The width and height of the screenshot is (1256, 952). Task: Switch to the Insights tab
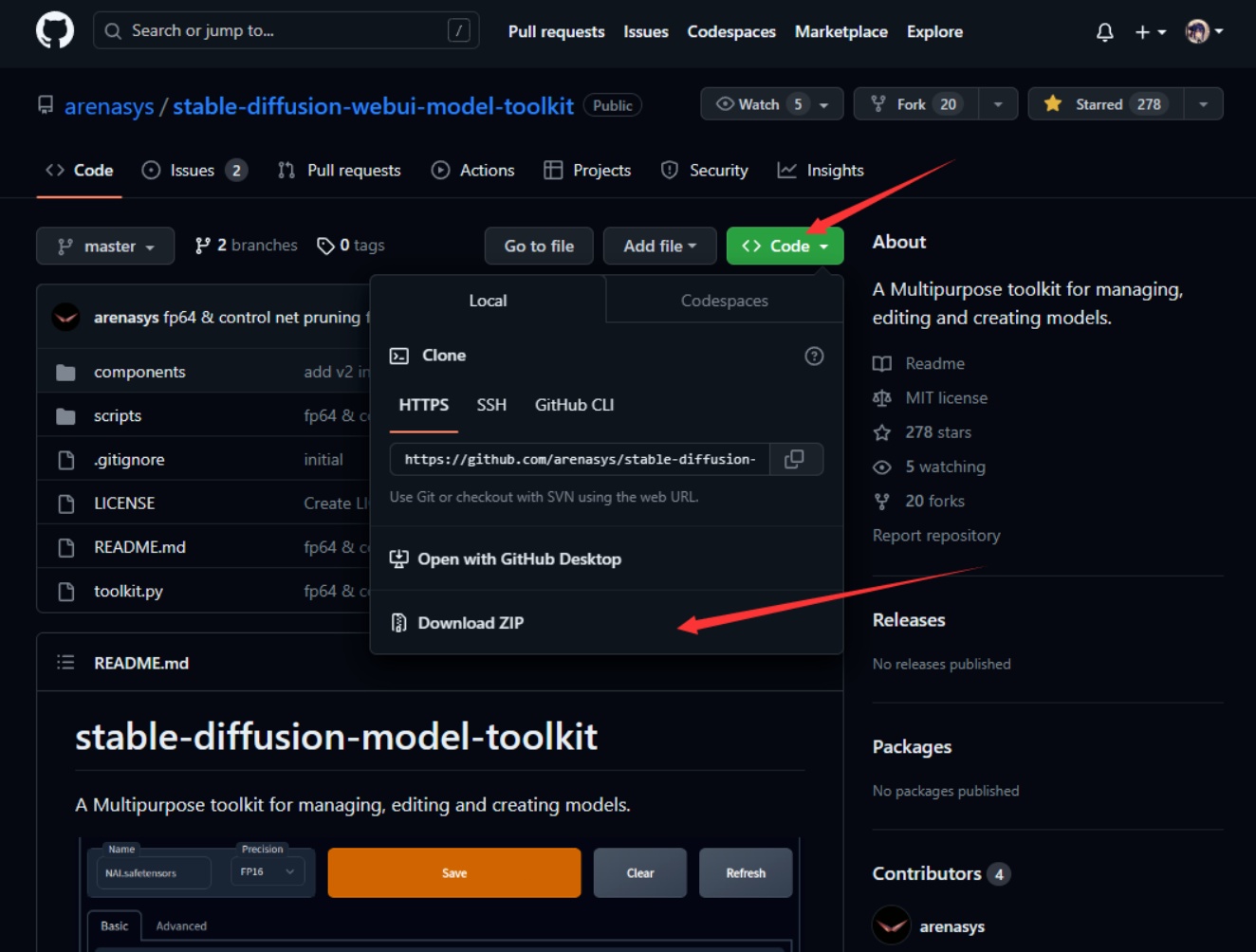coord(821,170)
